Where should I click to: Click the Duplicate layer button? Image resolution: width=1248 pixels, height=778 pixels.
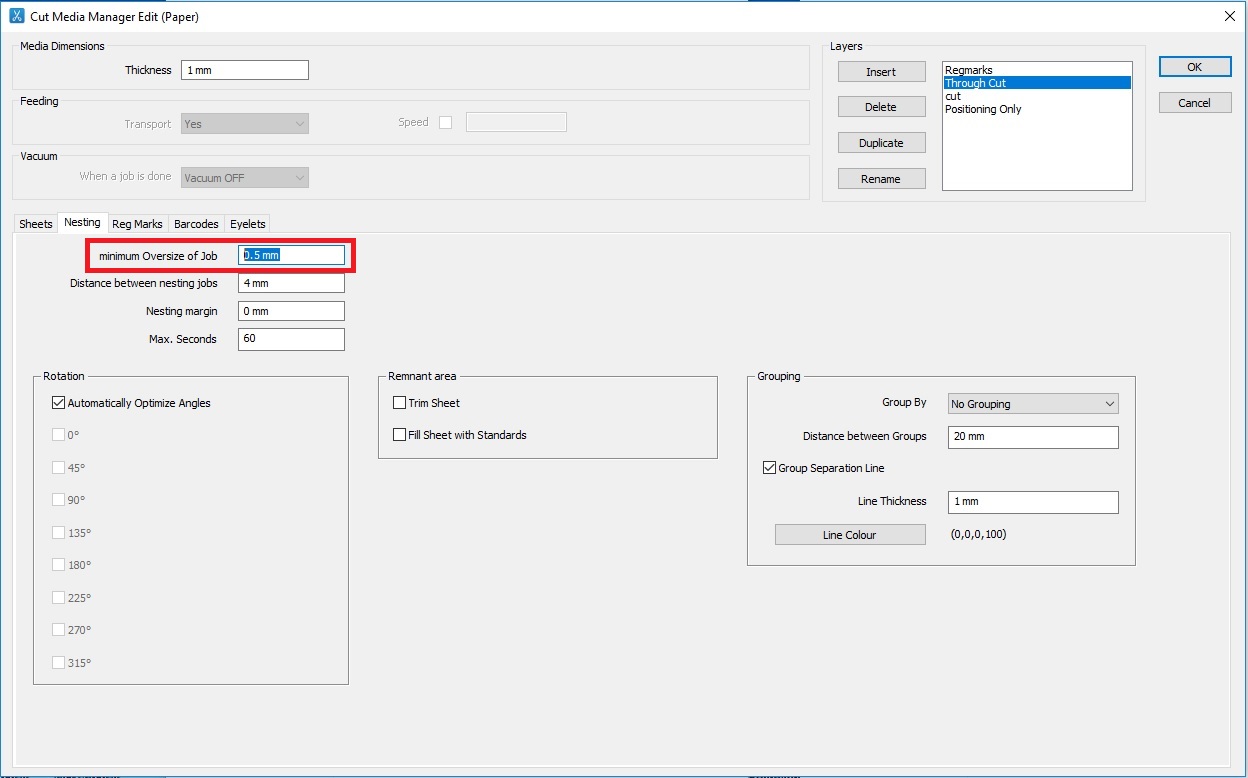[x=881, y=143]
